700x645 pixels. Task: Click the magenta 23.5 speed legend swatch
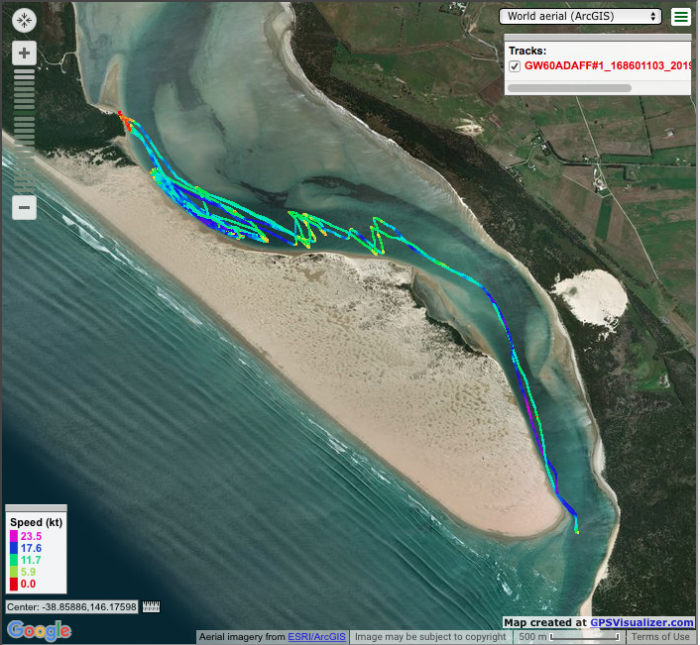pyautogui.click(x=14, y=537)
